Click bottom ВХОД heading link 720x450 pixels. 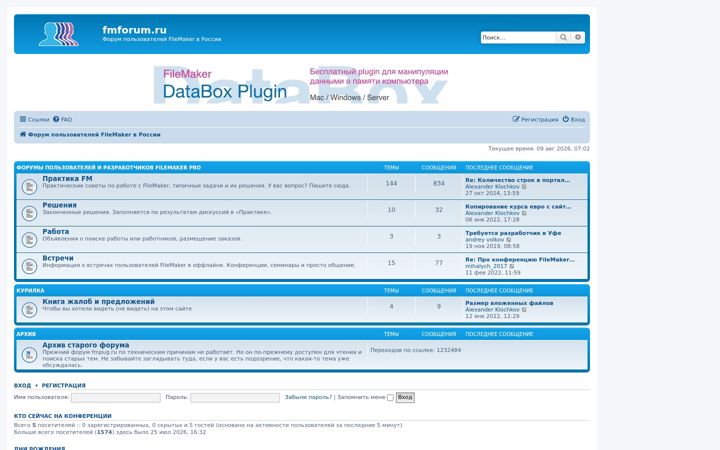pyautogui.click(x=22, y=385)
